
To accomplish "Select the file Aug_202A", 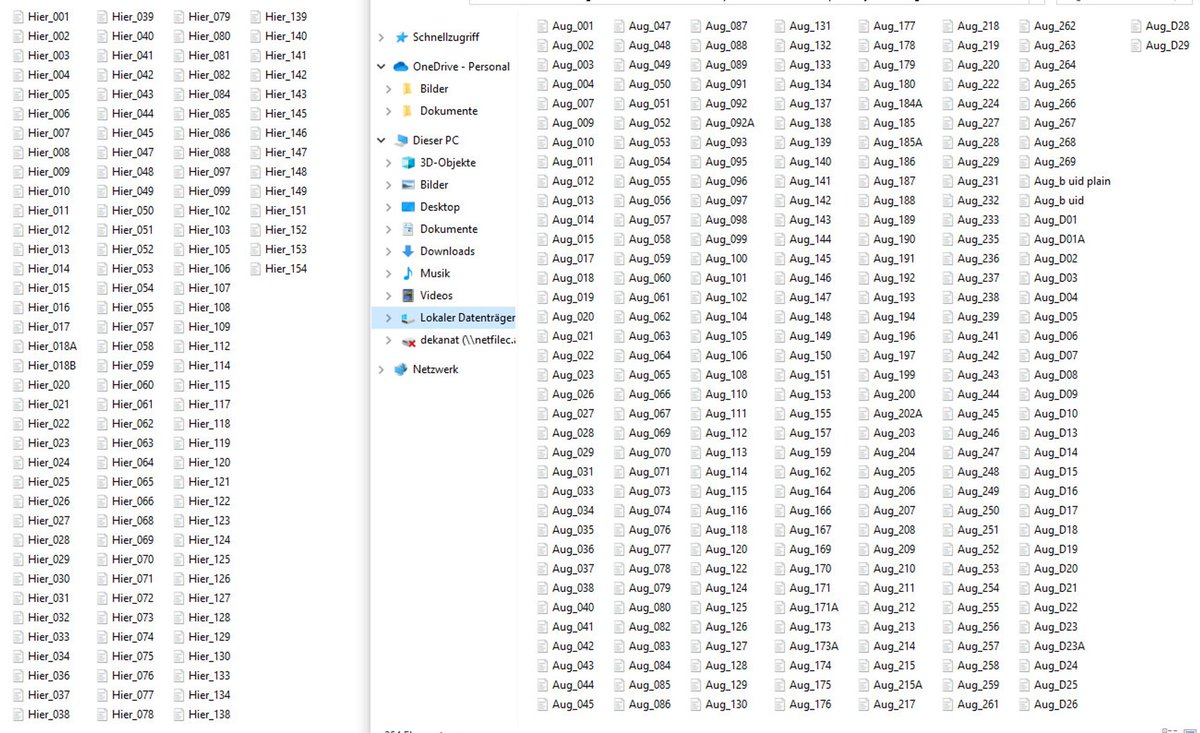I will (x=898, y=414).
